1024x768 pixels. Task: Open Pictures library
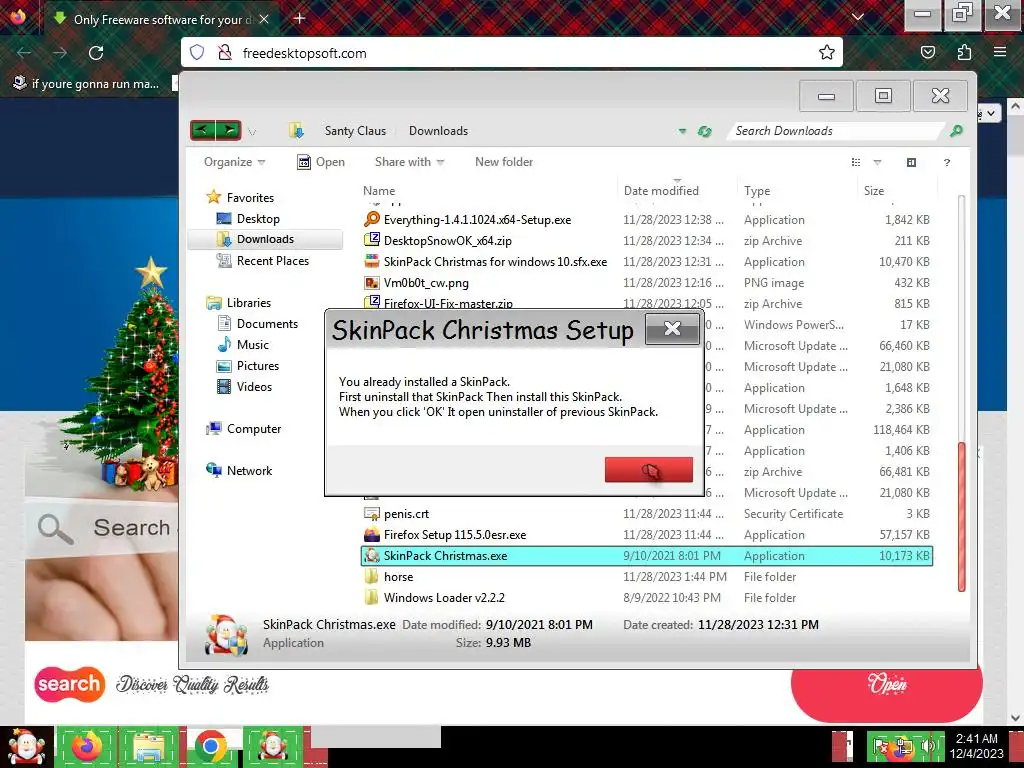pyautogui.click(x=248, y=366)
